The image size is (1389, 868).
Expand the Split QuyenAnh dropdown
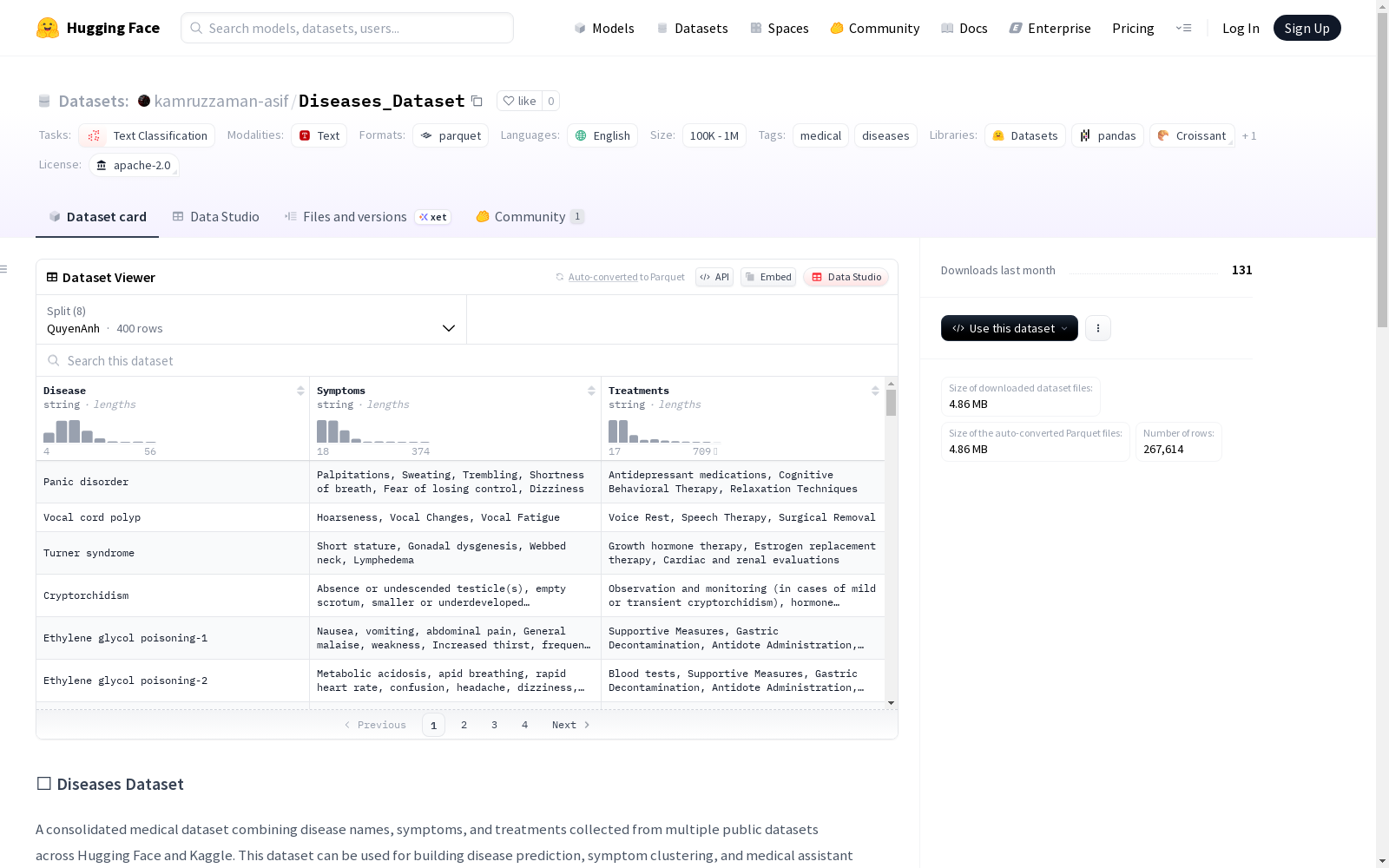(251, 319)
